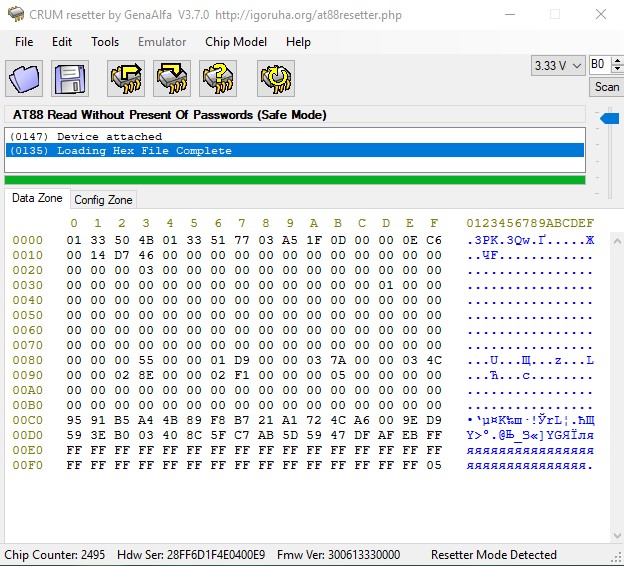Click the reset chip refresh icon
The height and width of the screenshot is (566, 624).
(275, 78)
